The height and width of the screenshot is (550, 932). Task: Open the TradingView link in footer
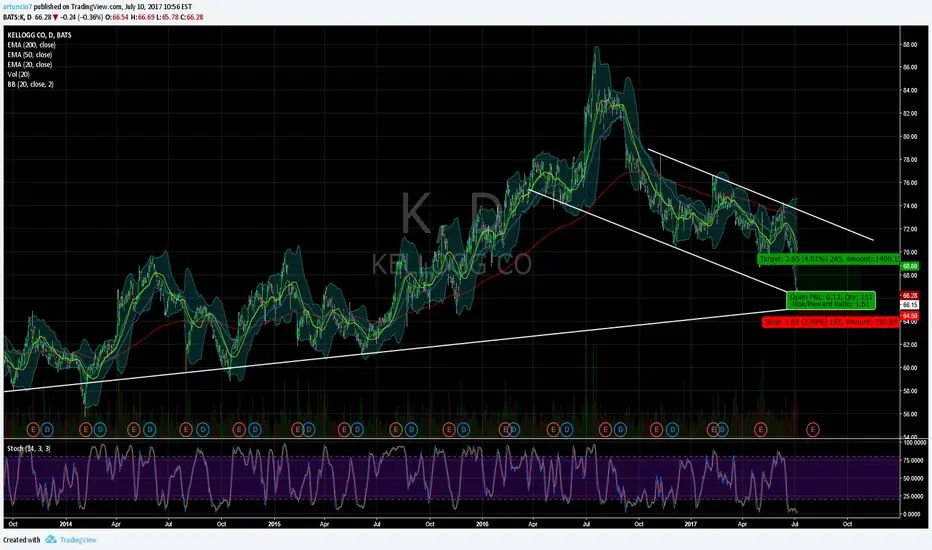78,540
